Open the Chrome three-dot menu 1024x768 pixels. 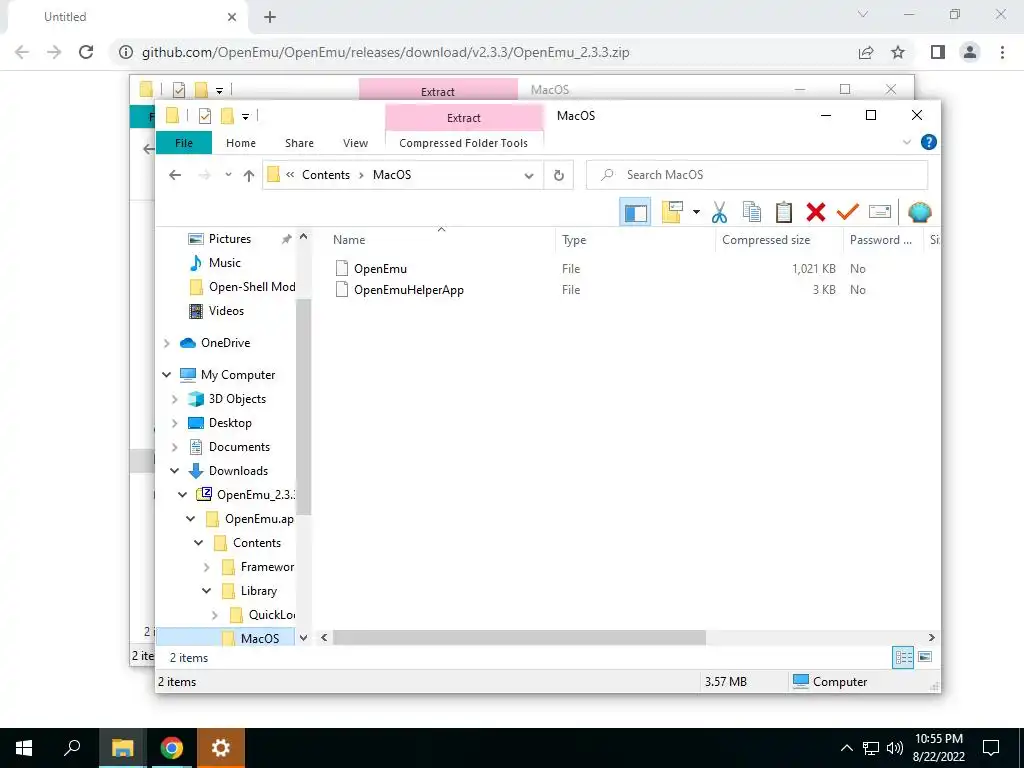(x=1002, y=52)
